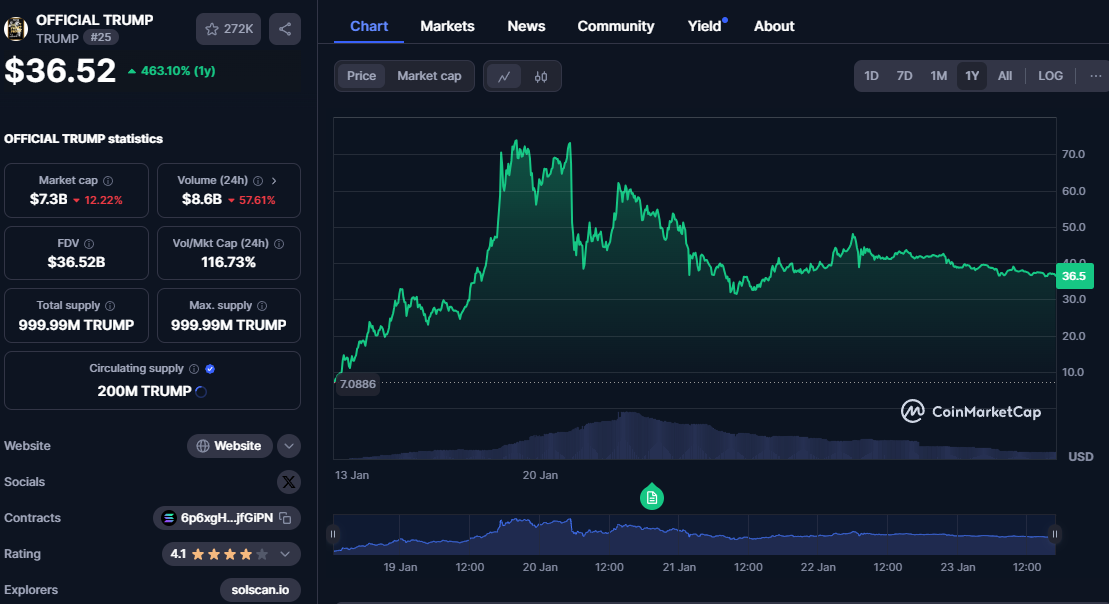Click the green document event marker

(x=652, y=497)
